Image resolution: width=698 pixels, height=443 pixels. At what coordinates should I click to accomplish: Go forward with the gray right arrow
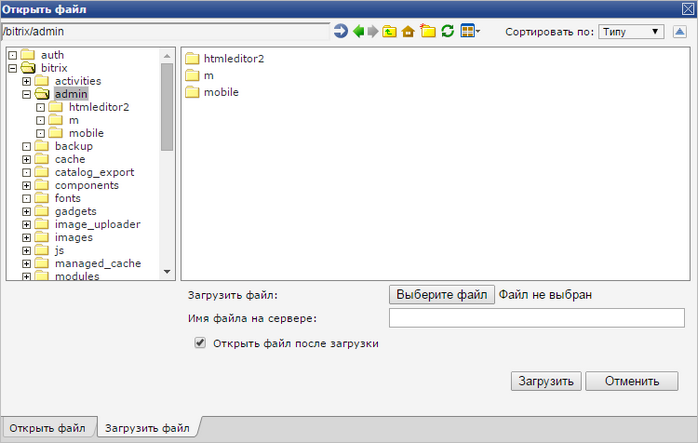[373, 31]
